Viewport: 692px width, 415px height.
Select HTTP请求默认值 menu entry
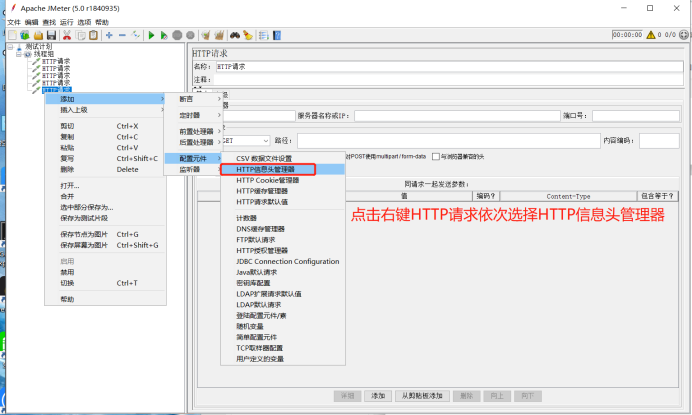coord(282,202)
